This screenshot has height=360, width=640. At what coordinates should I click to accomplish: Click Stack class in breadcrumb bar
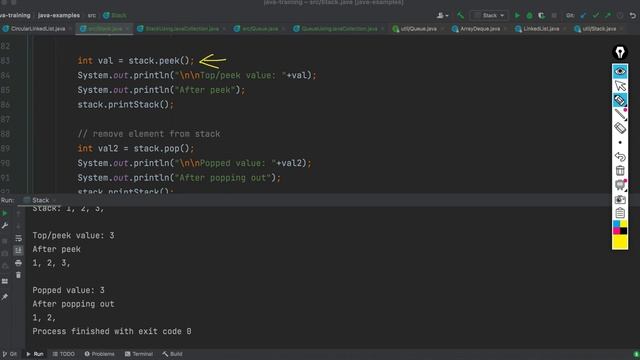click(x=115, y=16)
